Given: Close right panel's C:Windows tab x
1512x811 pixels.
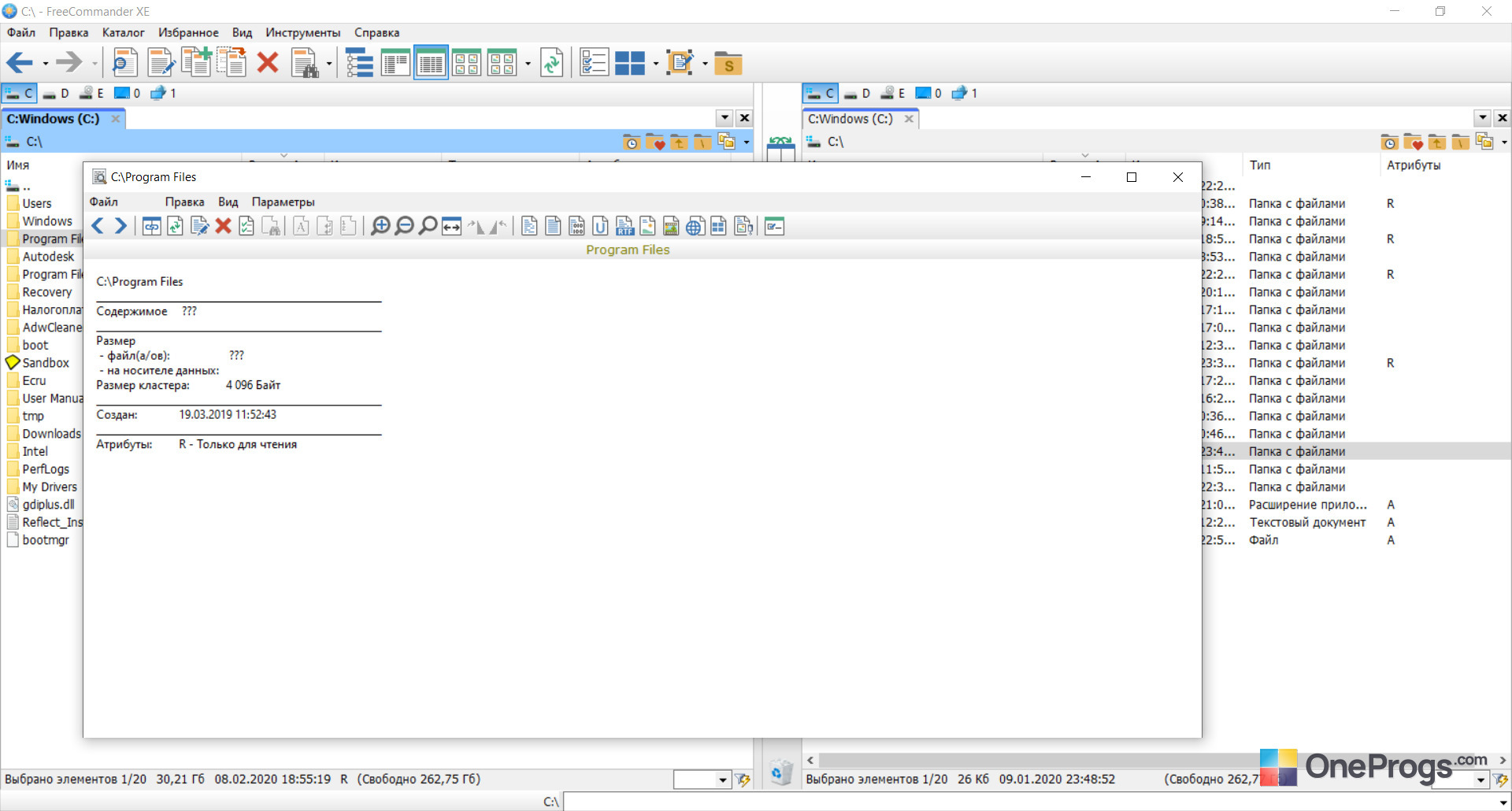Looking at the screenshot, I should tap(909, 119).
